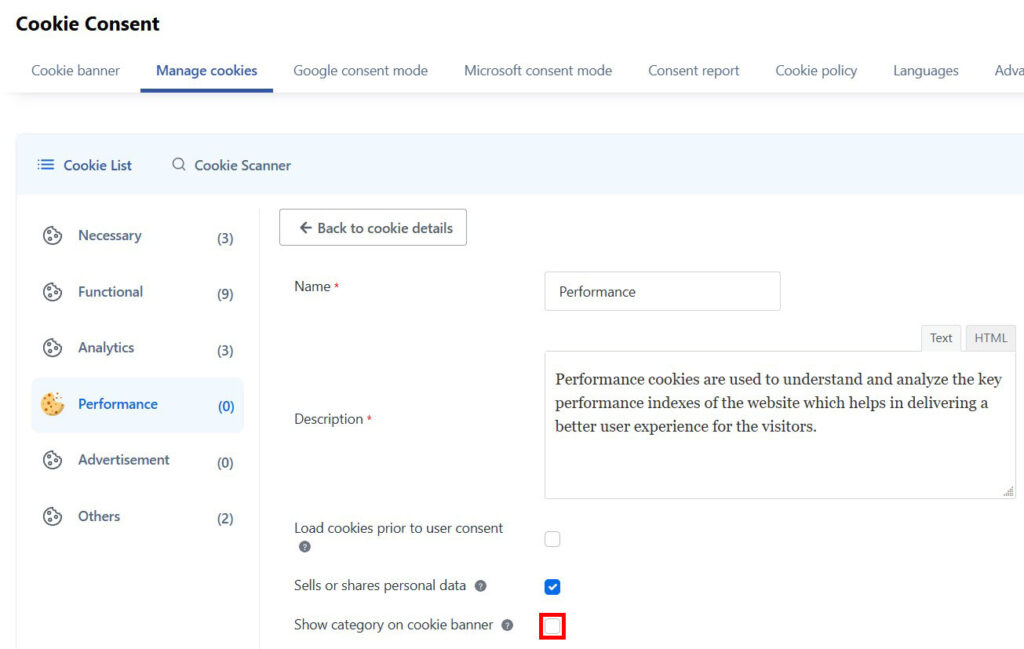Open the Cookie Scanner view

(231, 165)
